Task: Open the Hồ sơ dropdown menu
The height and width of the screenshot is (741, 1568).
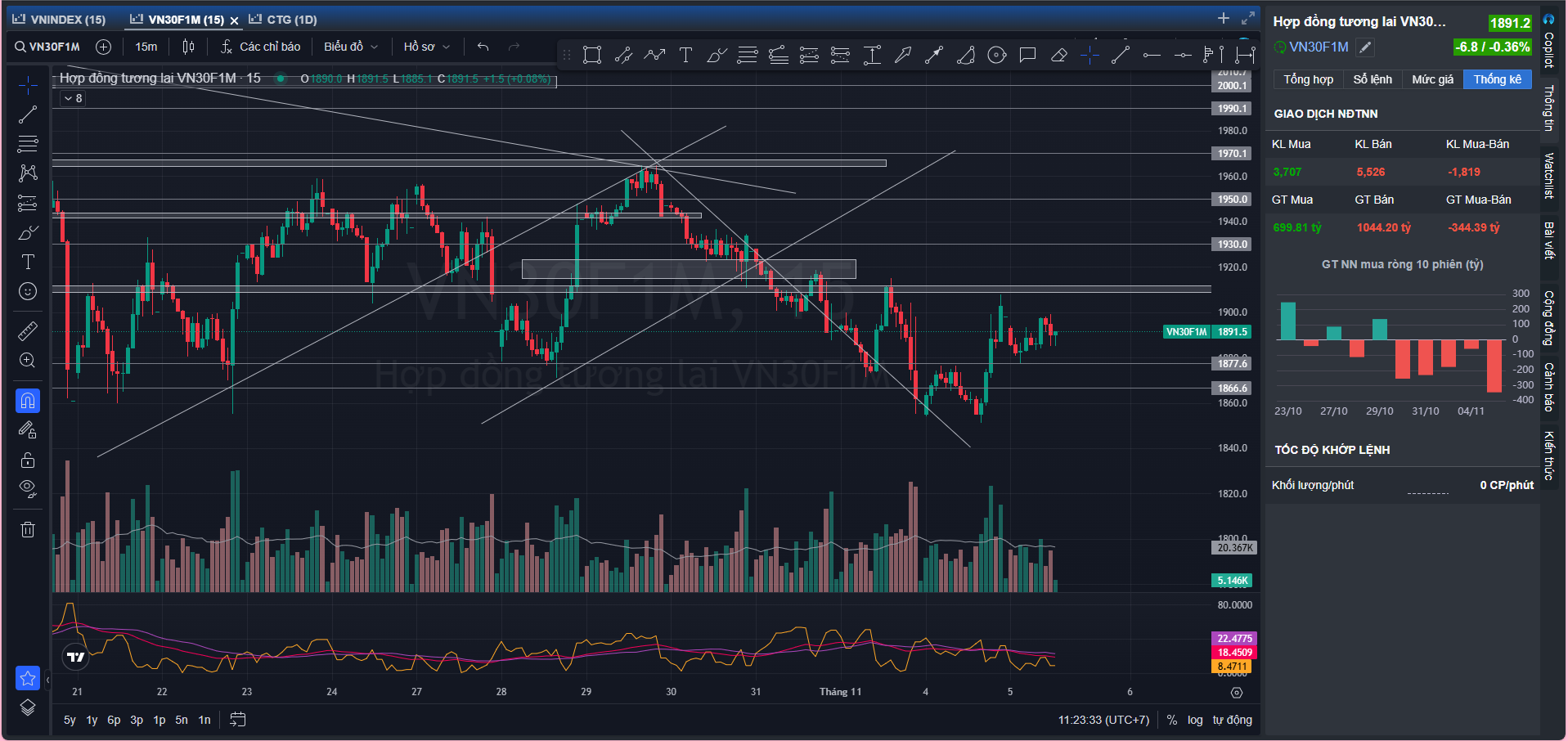Action: (426, 47)
